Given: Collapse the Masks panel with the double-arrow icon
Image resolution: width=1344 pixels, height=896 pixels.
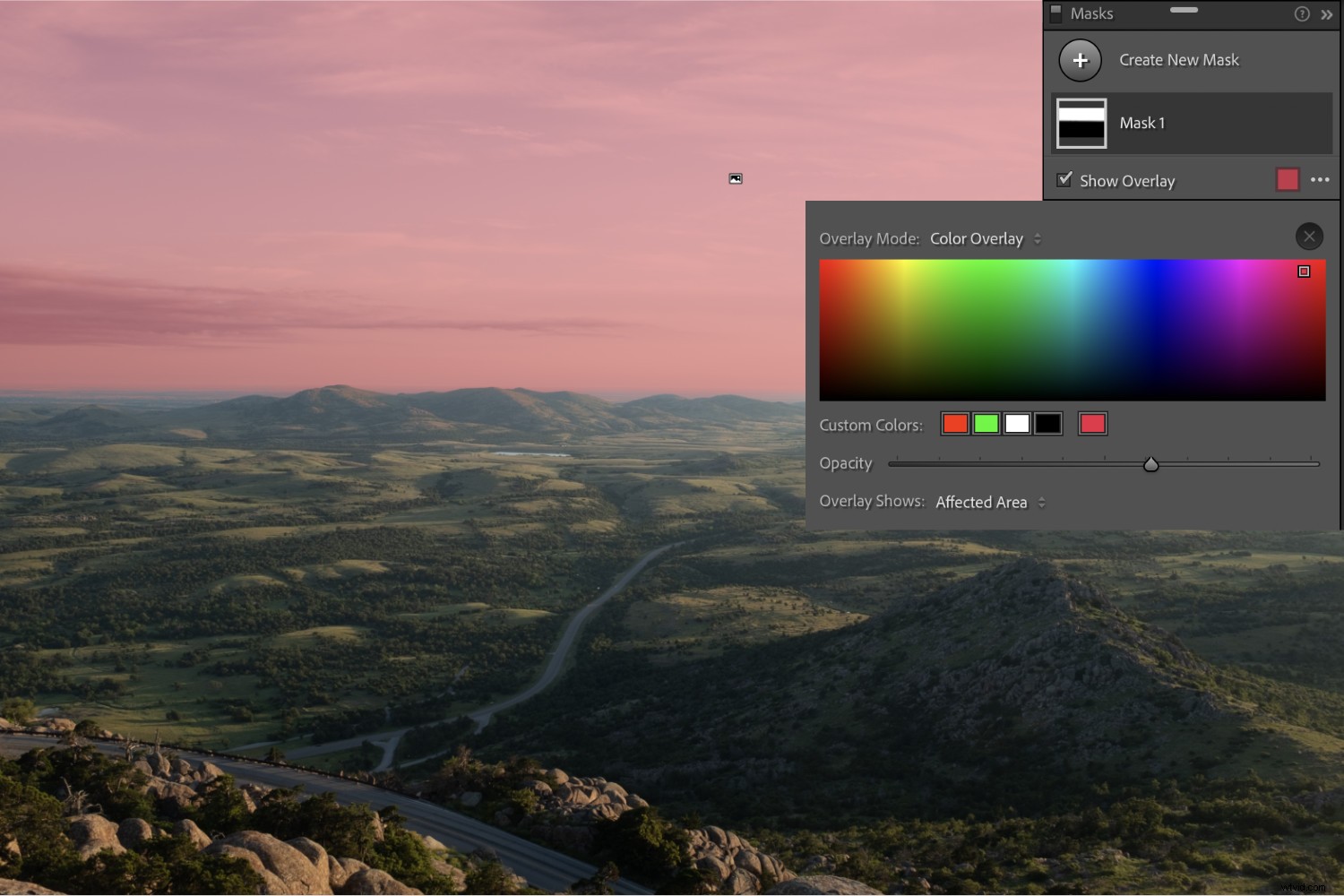Looking at the screenshot, I should point(1327,14).
